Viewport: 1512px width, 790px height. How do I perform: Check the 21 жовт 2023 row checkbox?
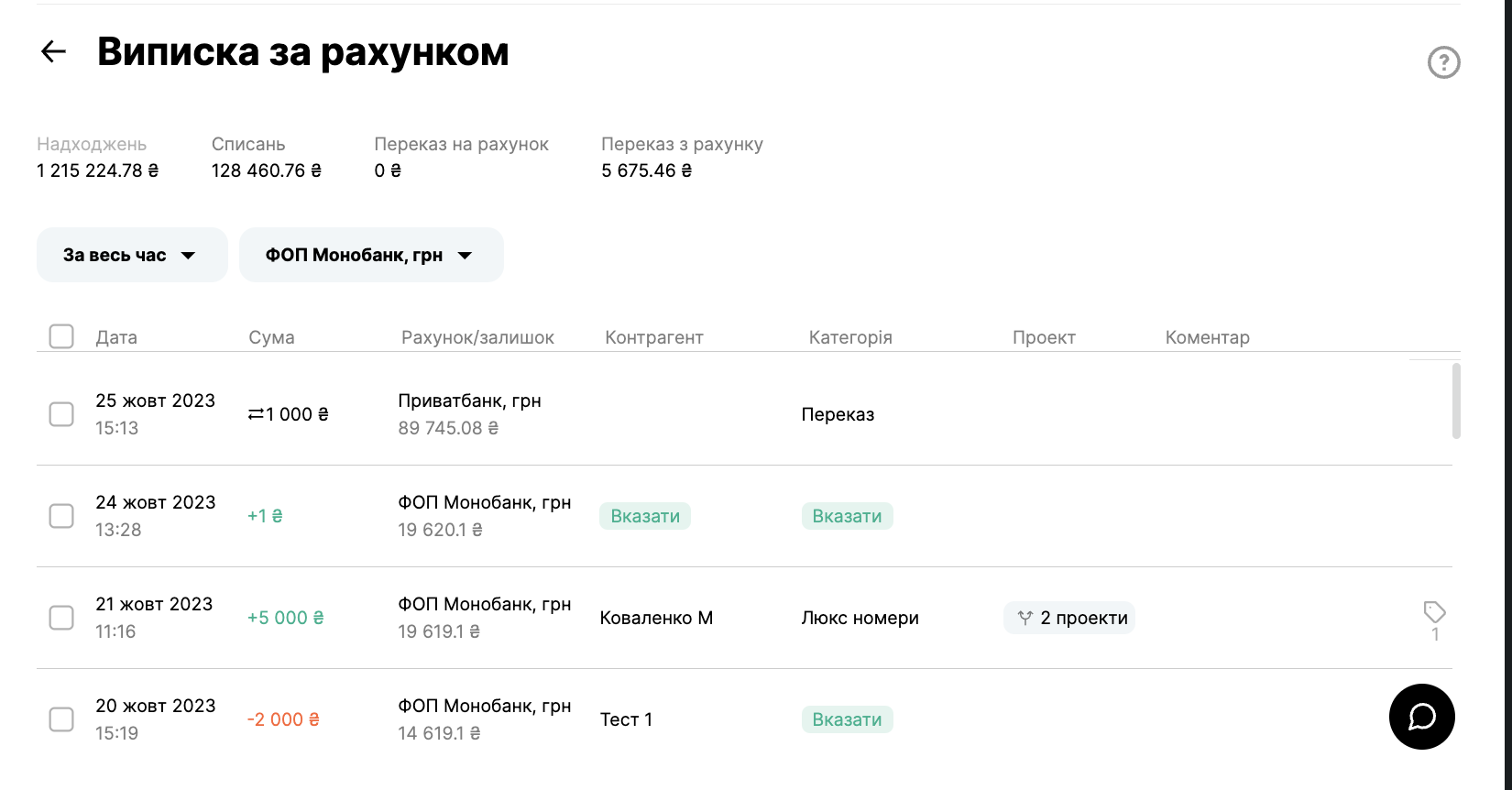[x=61, y=618]
